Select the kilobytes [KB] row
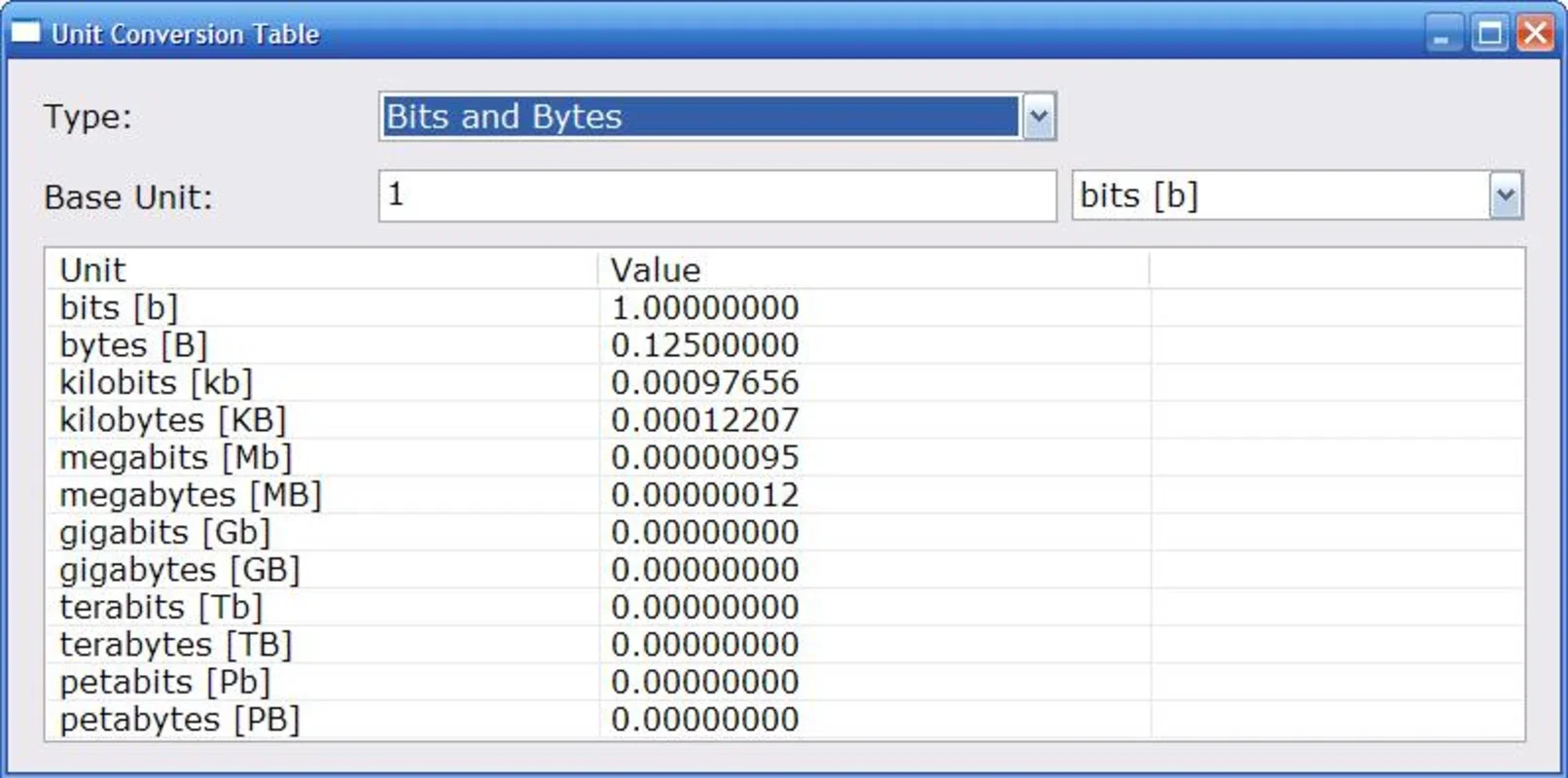The height and width of the screenshot is (778, 1568). (x=784, y=420)
